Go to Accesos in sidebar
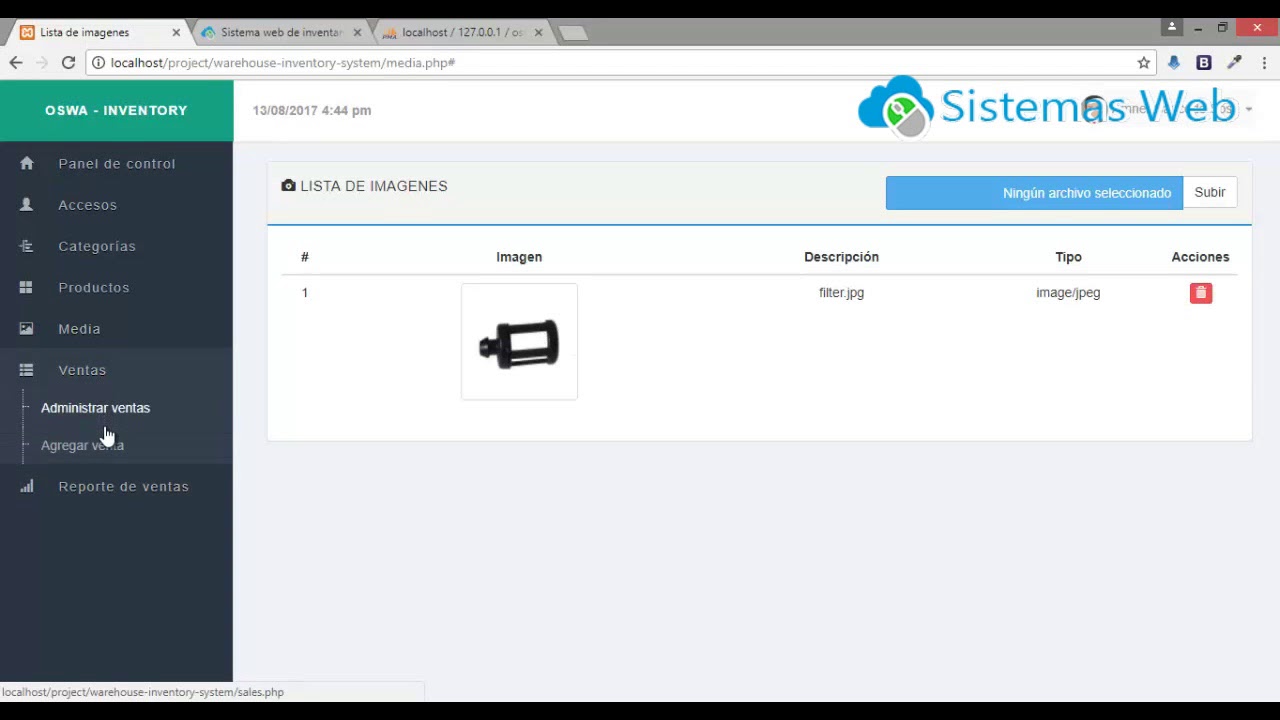This screenshot has height=720, width=1280. pyautogui.click(x=116, y=204)
